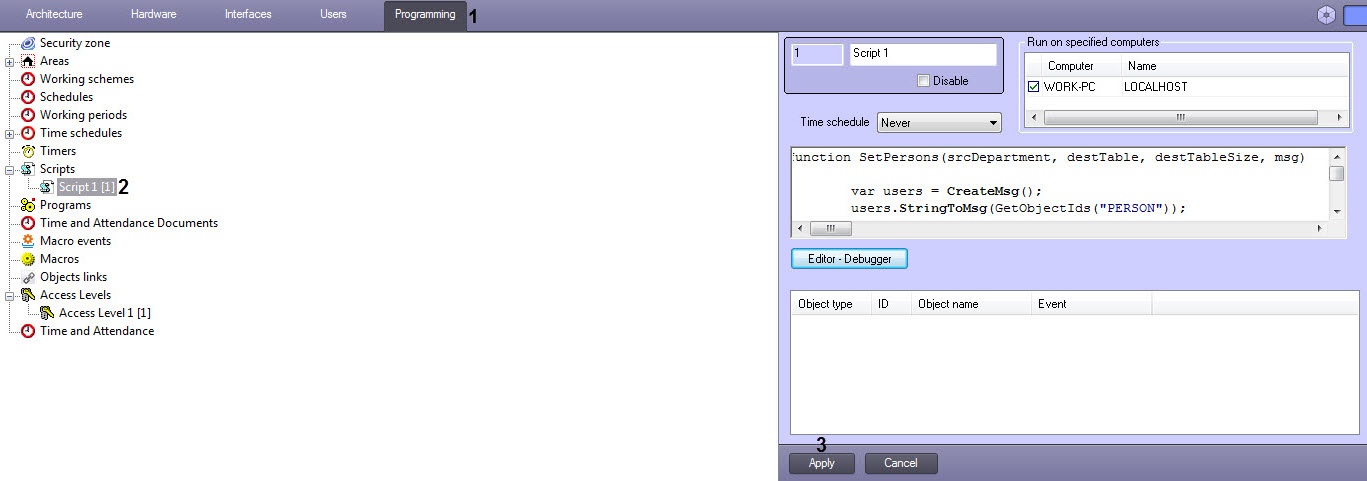The image size is (1367, 481).
Task: Click computers list horizontal scrollbar thumb
Action: tap(1180, 118)
